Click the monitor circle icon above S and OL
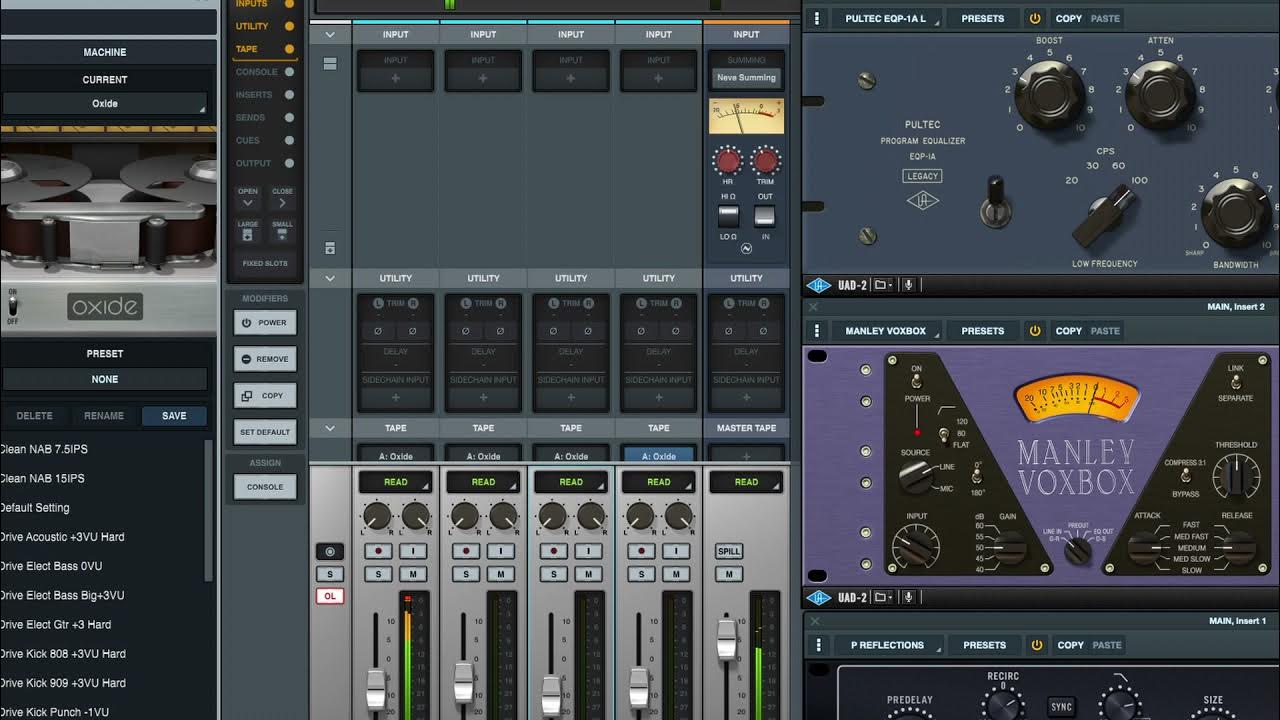The height and width of the screenshot is (720, 1280). pos(330,551)
